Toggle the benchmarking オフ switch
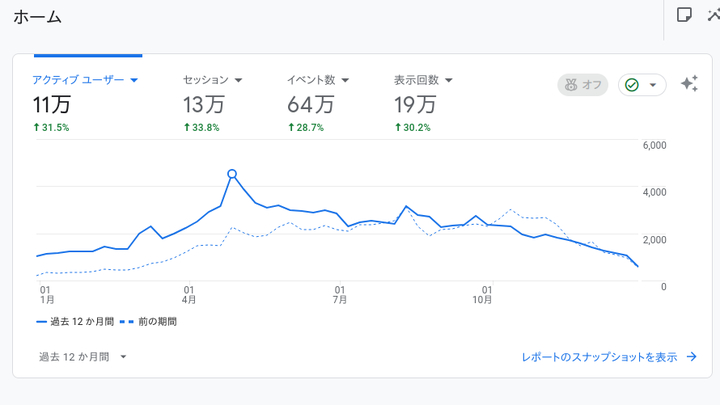This screenshot has width=720, height=405. click(582, 85)
